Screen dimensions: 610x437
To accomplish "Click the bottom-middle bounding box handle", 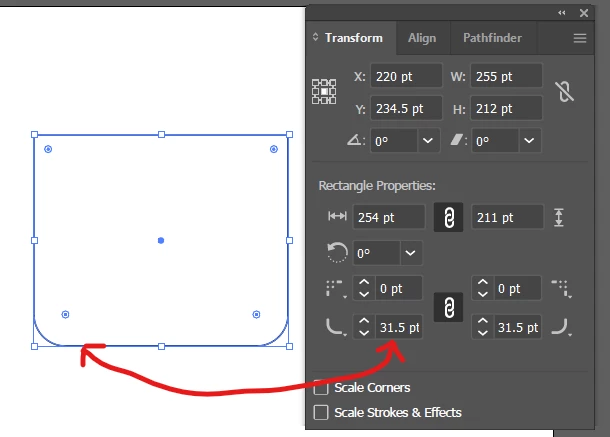I will [161, 346].
